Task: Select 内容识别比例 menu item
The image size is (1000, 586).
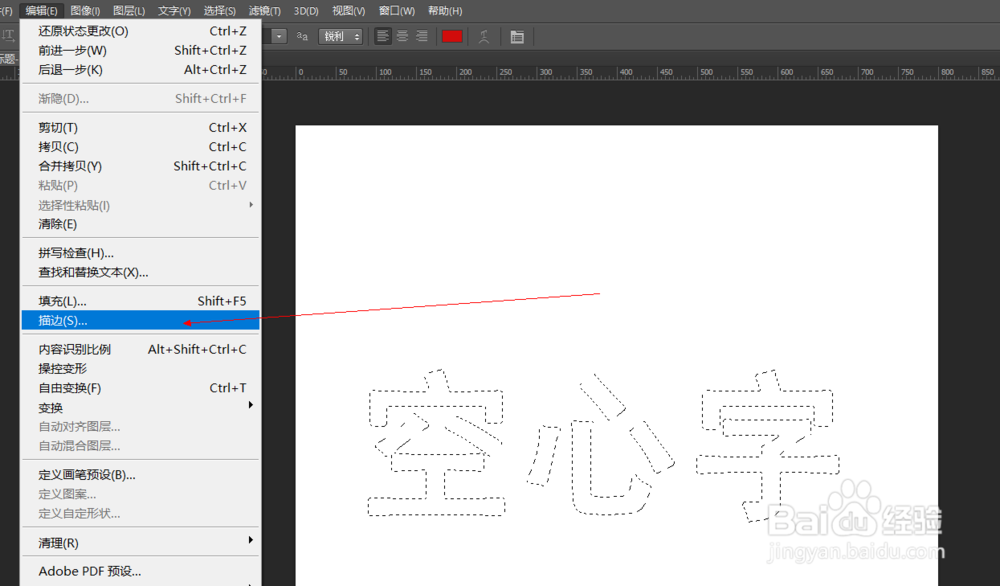Action: (140, 349)
